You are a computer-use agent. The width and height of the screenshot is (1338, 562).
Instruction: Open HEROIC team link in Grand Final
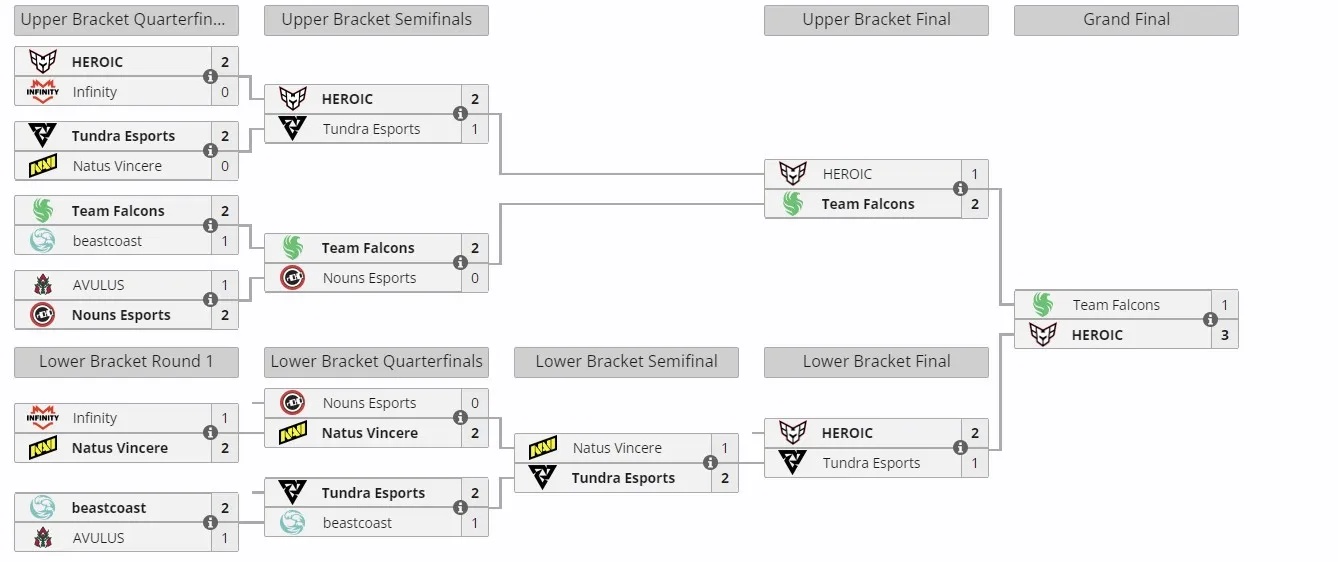(x=1097, y=335)
